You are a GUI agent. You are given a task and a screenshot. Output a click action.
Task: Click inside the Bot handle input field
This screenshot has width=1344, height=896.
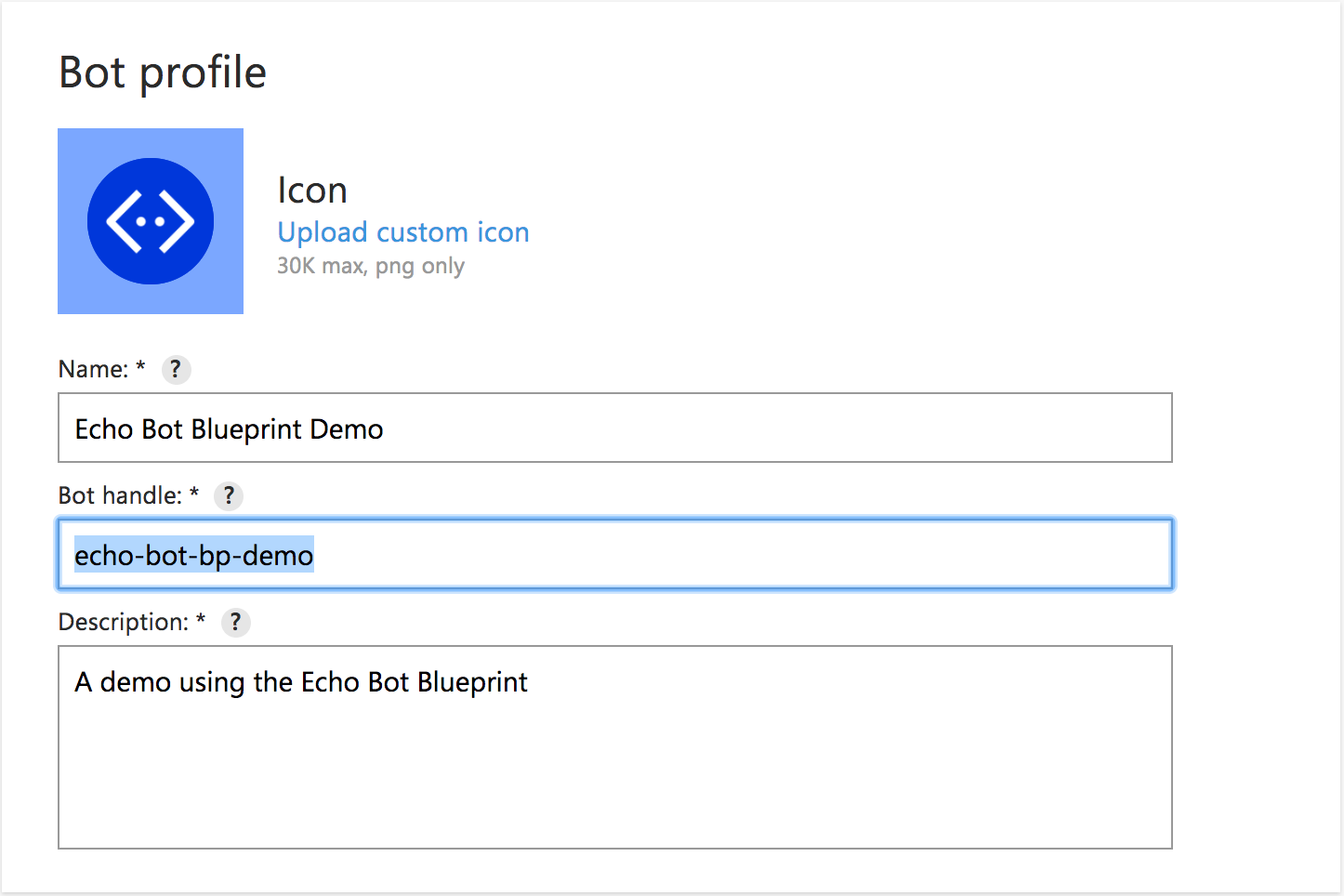pos(744,555)
